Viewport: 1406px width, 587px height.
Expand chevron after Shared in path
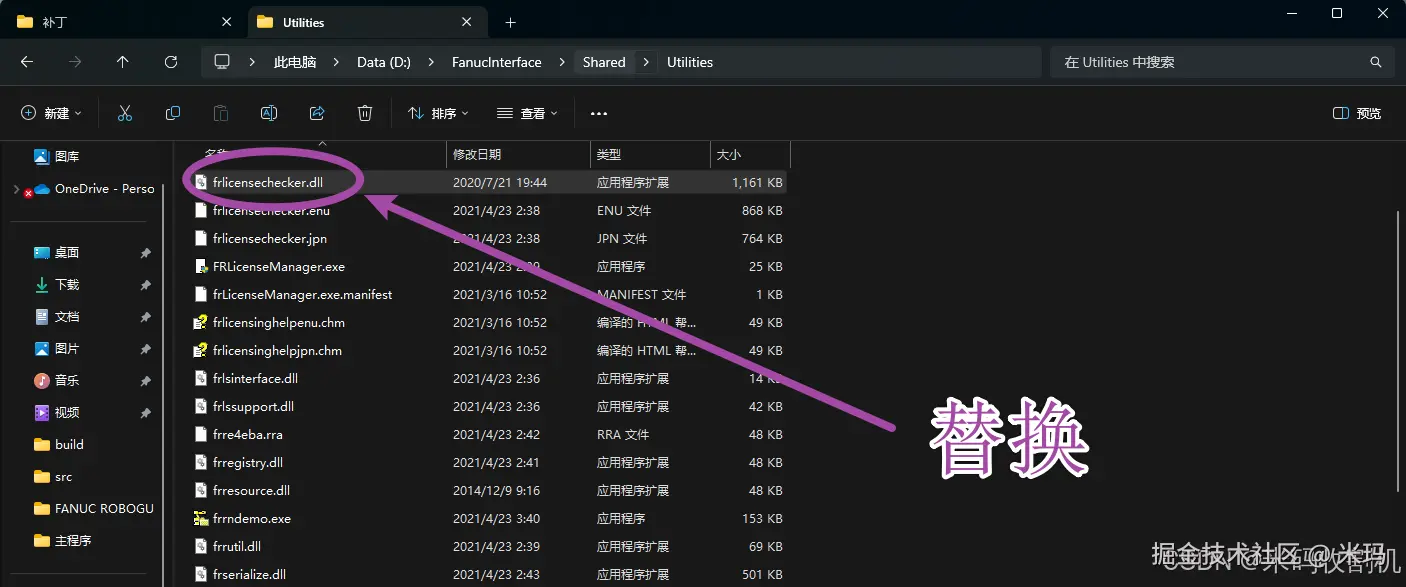click(x=646, y=62)
